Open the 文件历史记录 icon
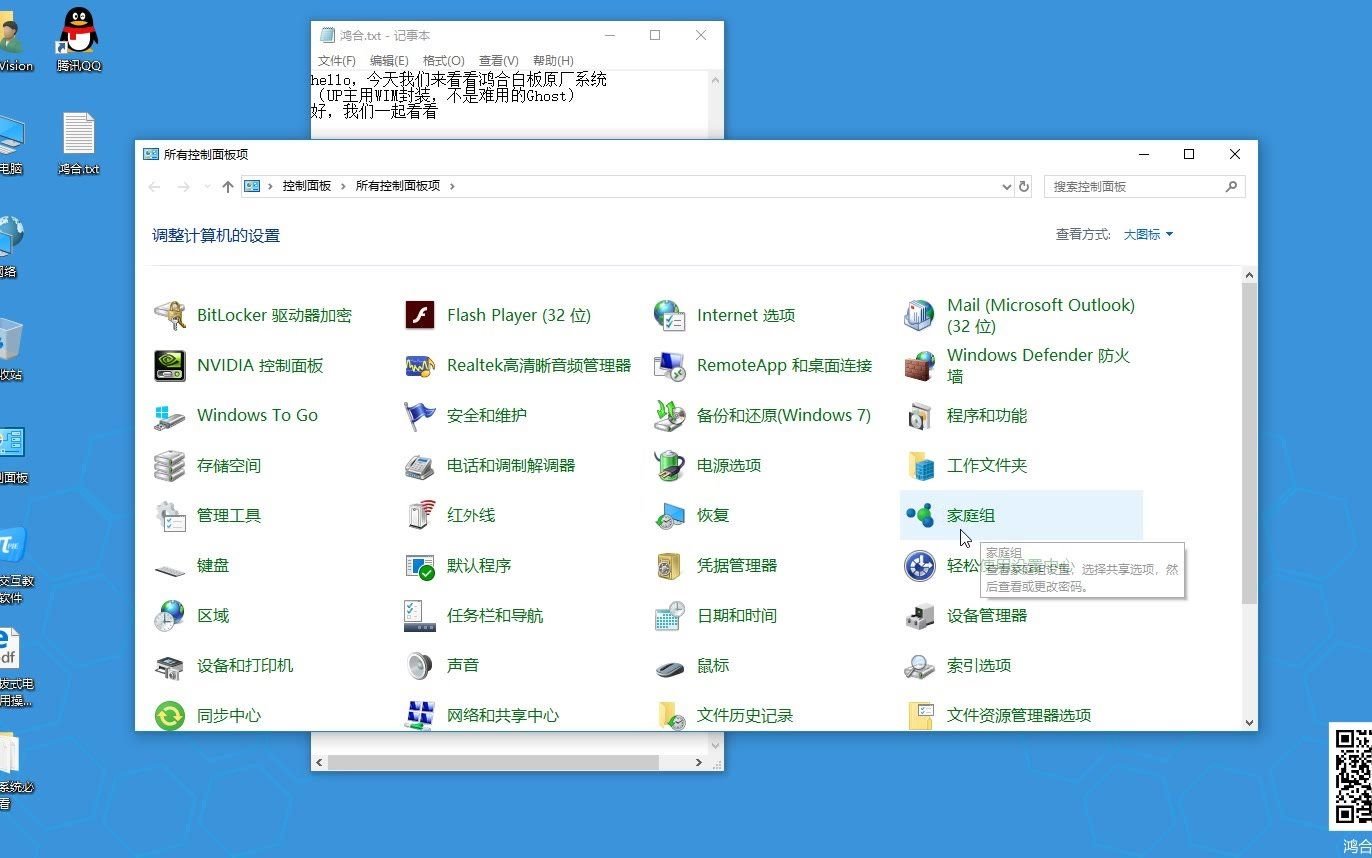Image resolution: width=1372 pixels, height=858 pixels. click(x=670, y=715)
